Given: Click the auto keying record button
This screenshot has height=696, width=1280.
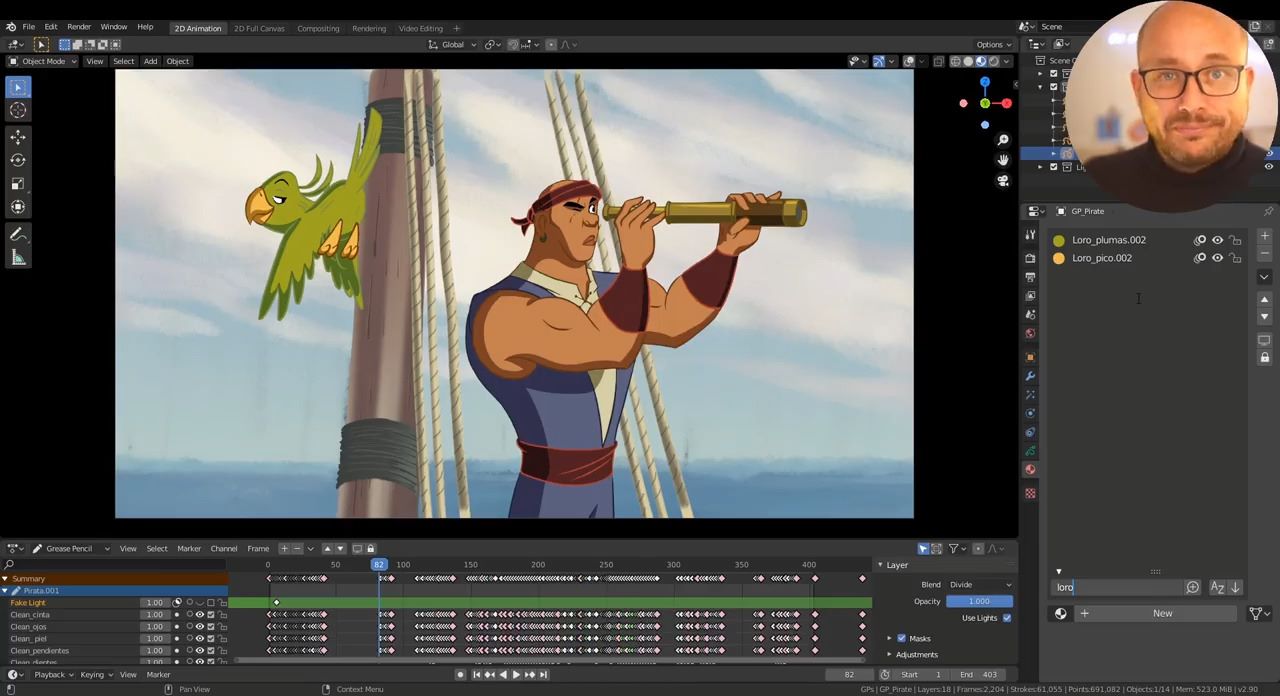Looking at the screenshot, I should coord(460,675).
